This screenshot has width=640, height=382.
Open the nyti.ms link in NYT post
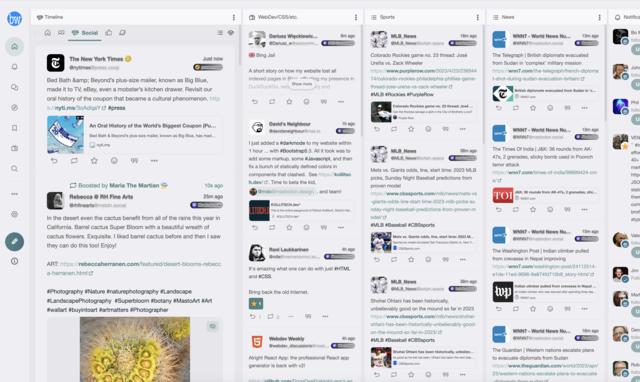(76, 108)
